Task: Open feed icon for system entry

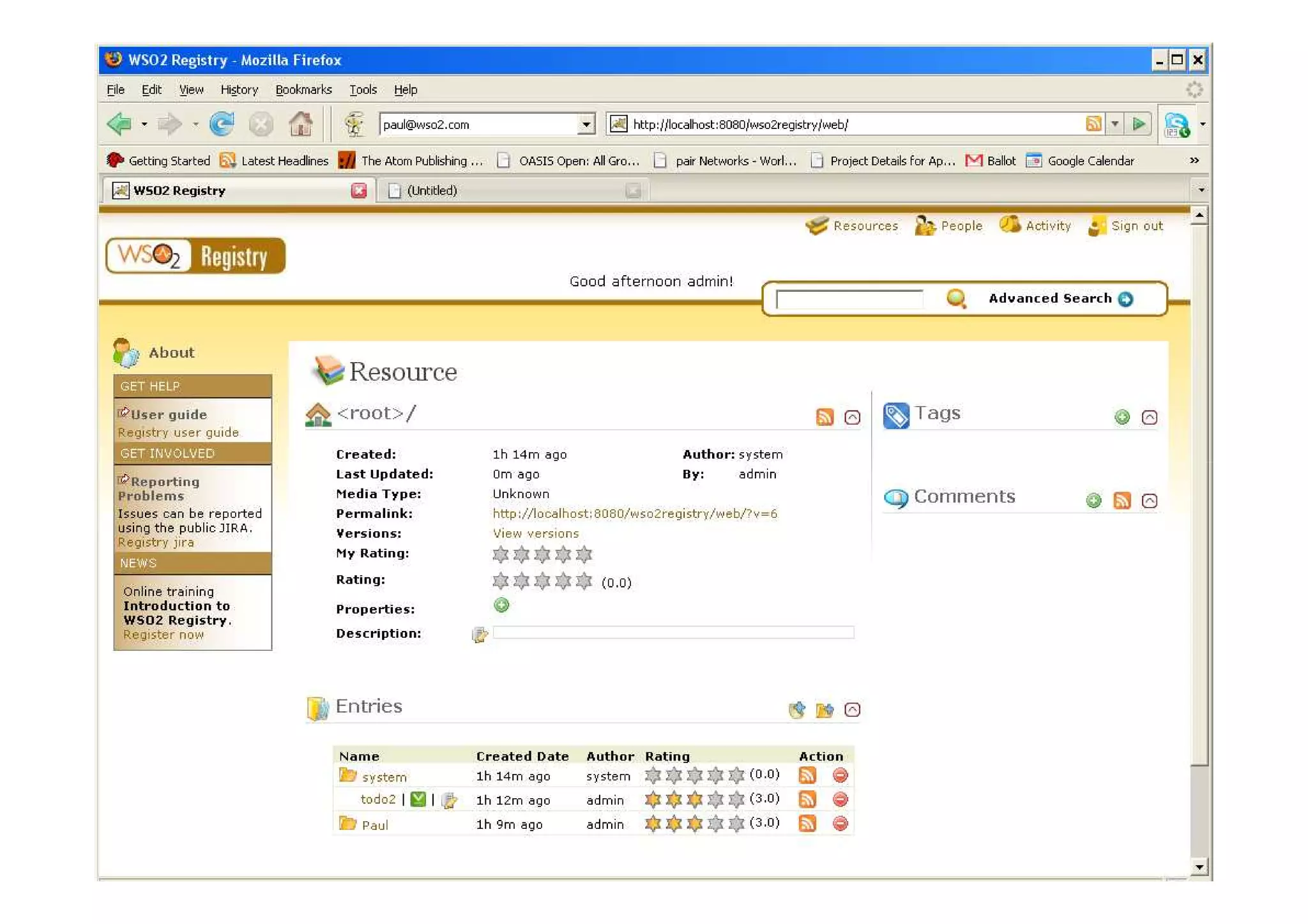Action: (807, 775)
